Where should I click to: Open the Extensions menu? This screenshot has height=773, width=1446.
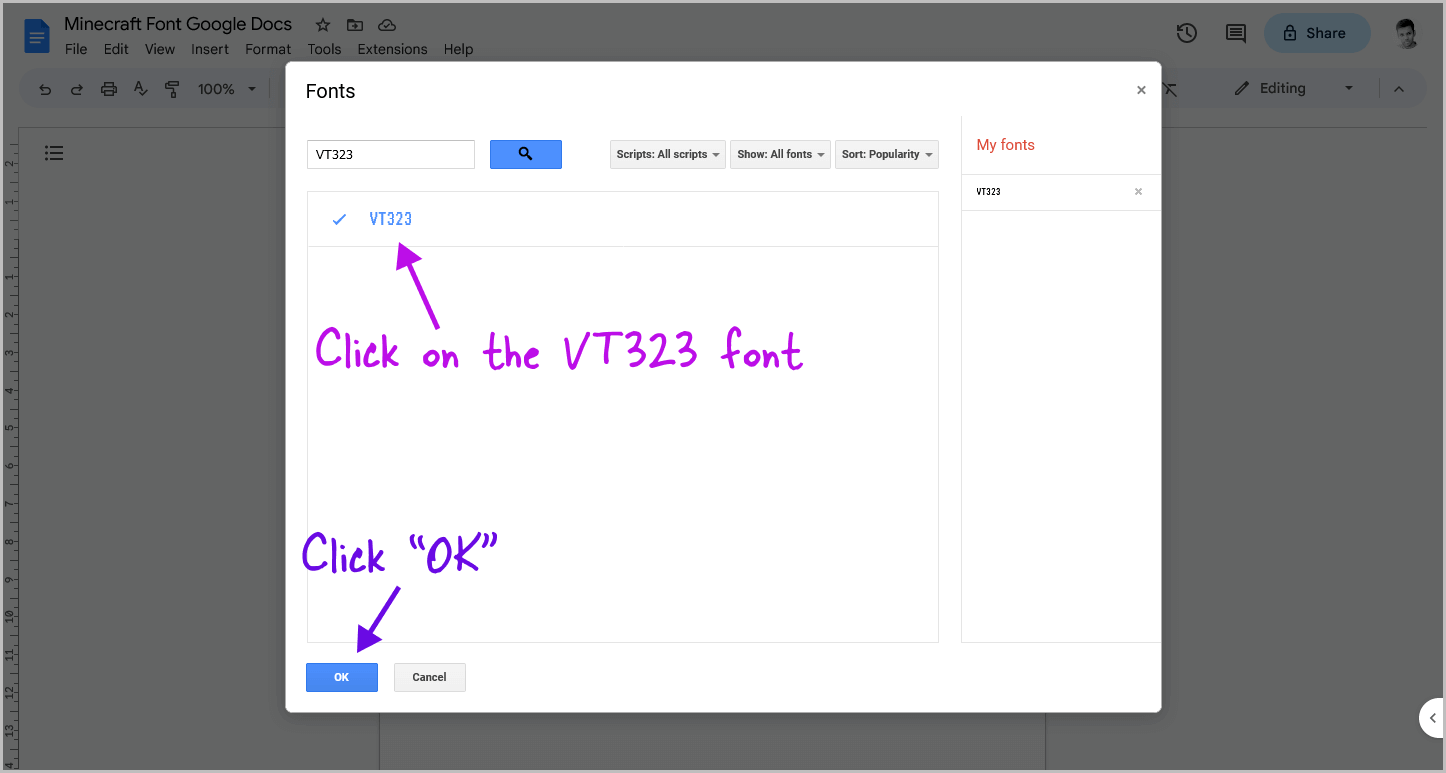pyautogui.click(x=392, y=49)
